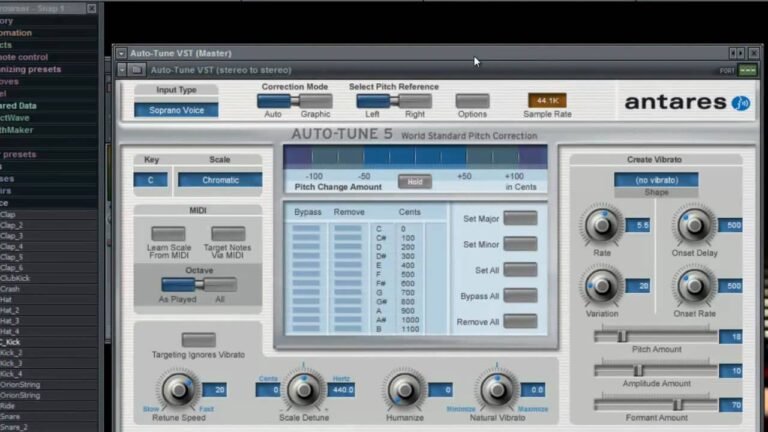
Task: Click the Bypass All button
Action: click(520, 296)
